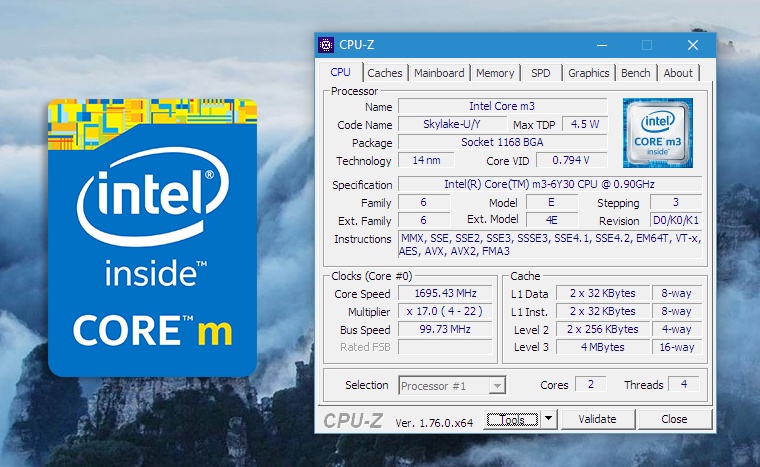Screen dimensions: 760x467
Task: Click the Package value Socket 1168 BGA
Action: point(502,142)
